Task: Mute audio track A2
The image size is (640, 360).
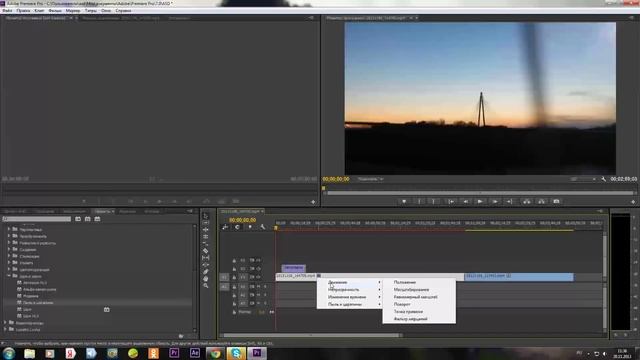Action: tap(258, 295)
